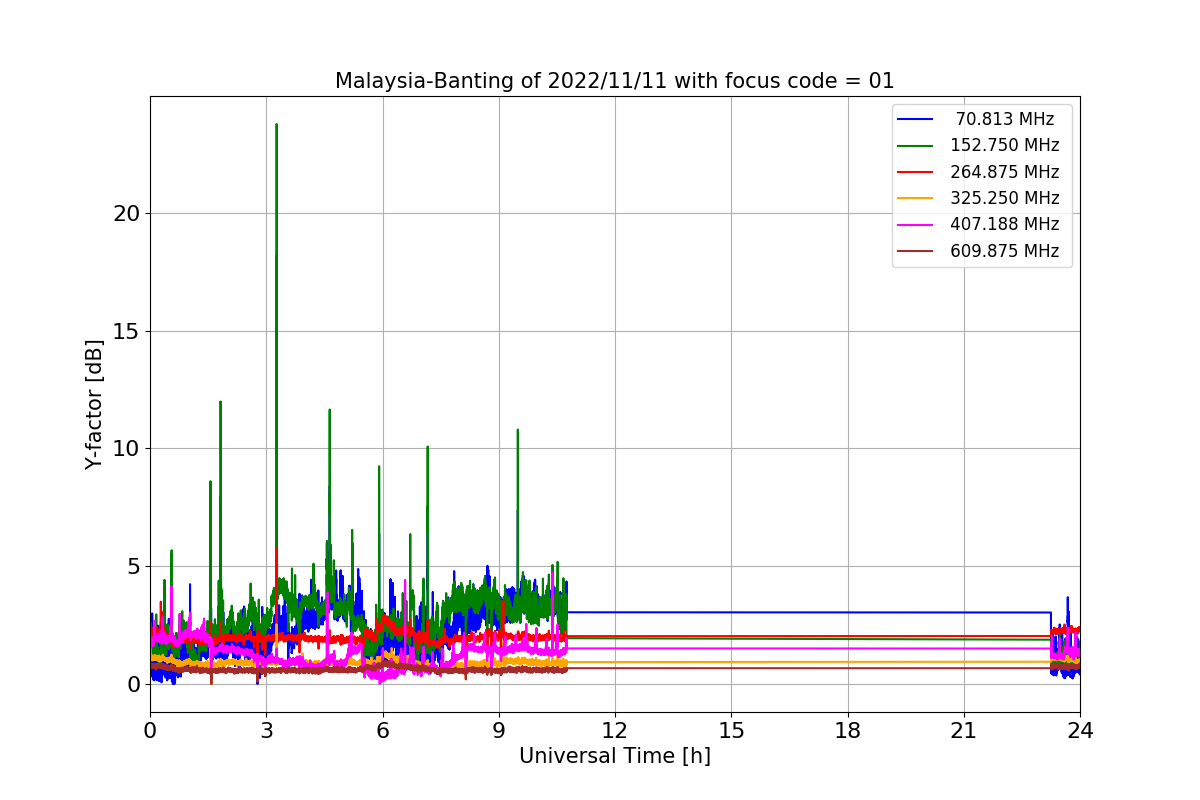Click the green 152.750 MHz legend line
The width and height of the screenshot is (1200, 800).
(915, 145)
